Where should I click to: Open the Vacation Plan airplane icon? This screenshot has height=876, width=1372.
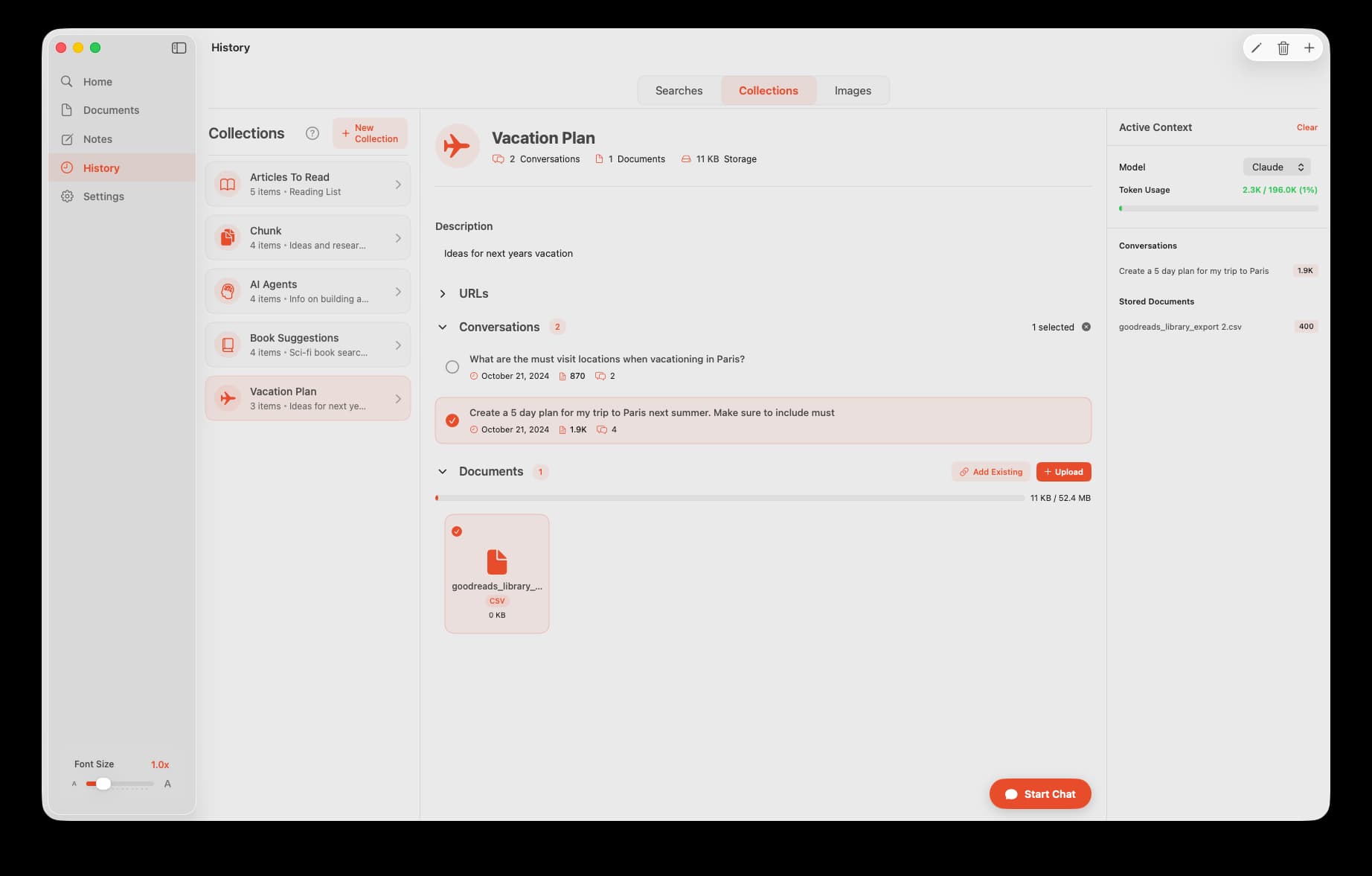tap(458, 146)
